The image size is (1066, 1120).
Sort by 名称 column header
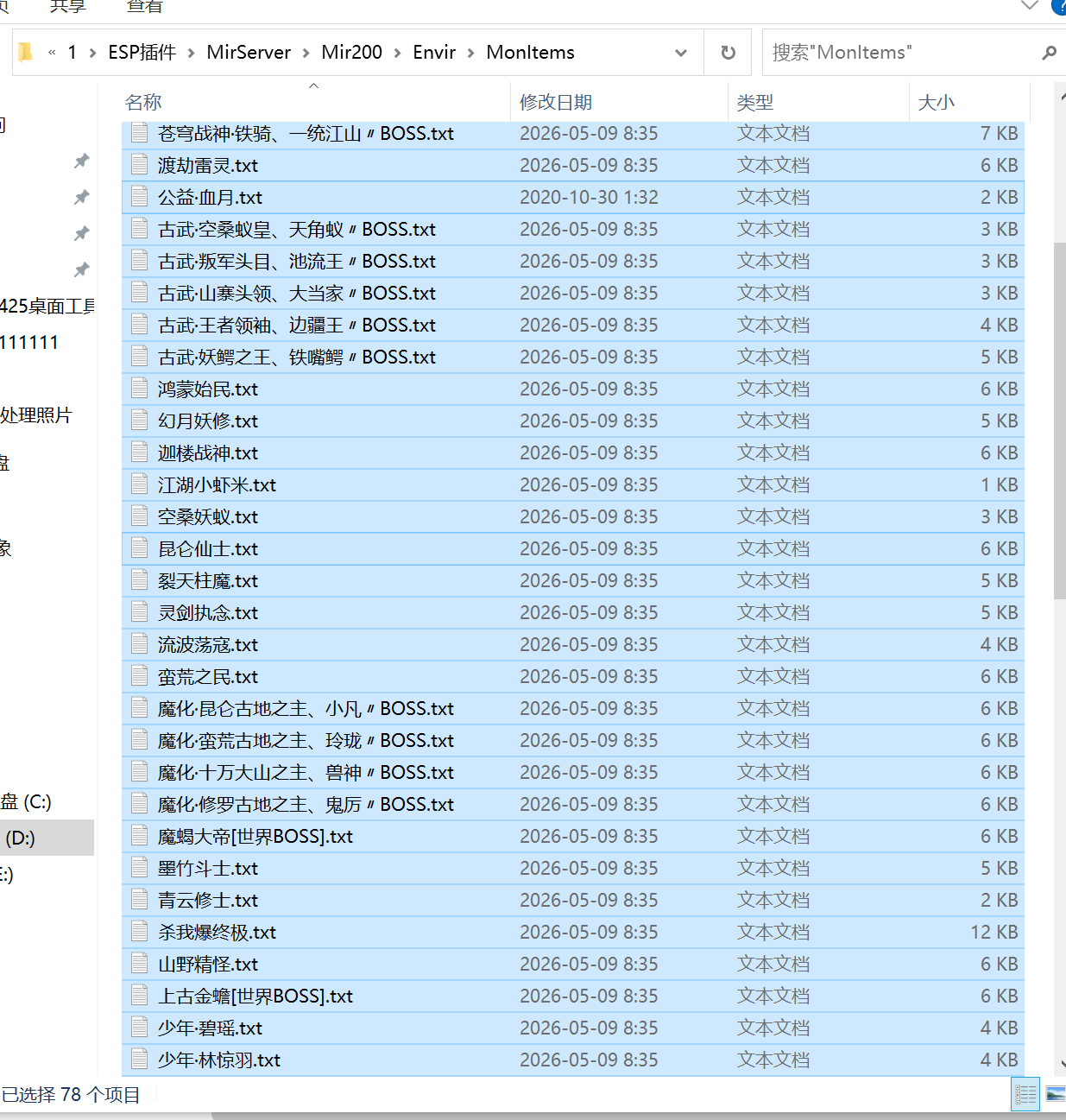tap(143, 102)
